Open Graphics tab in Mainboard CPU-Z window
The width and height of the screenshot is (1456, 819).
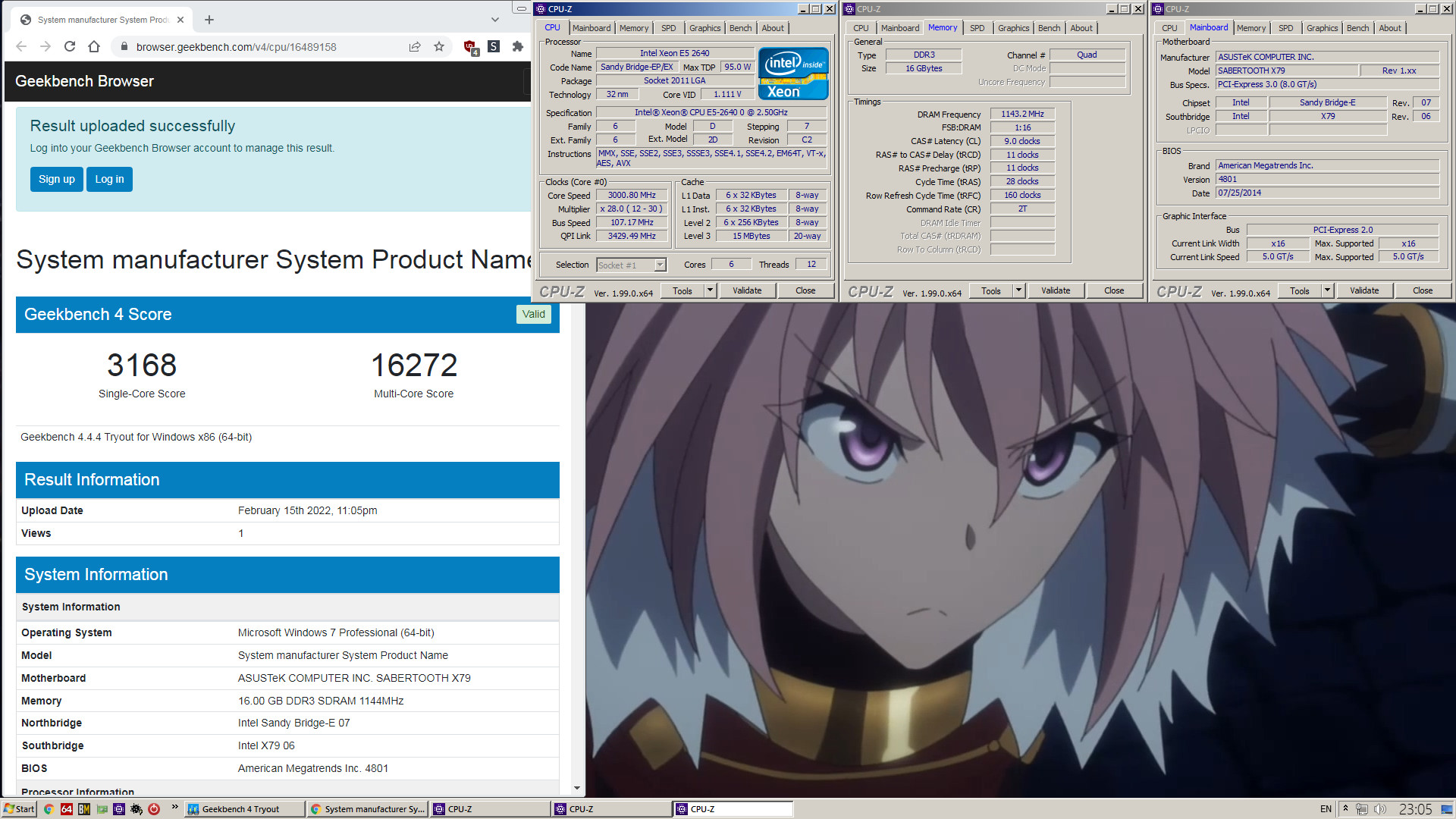pos(1322,28)
